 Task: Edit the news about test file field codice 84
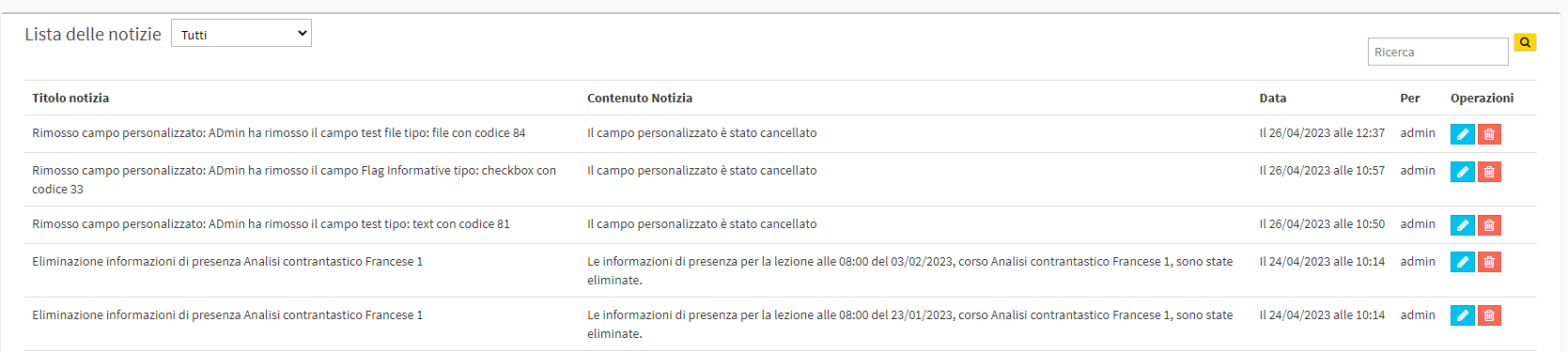coord(1462,134)
